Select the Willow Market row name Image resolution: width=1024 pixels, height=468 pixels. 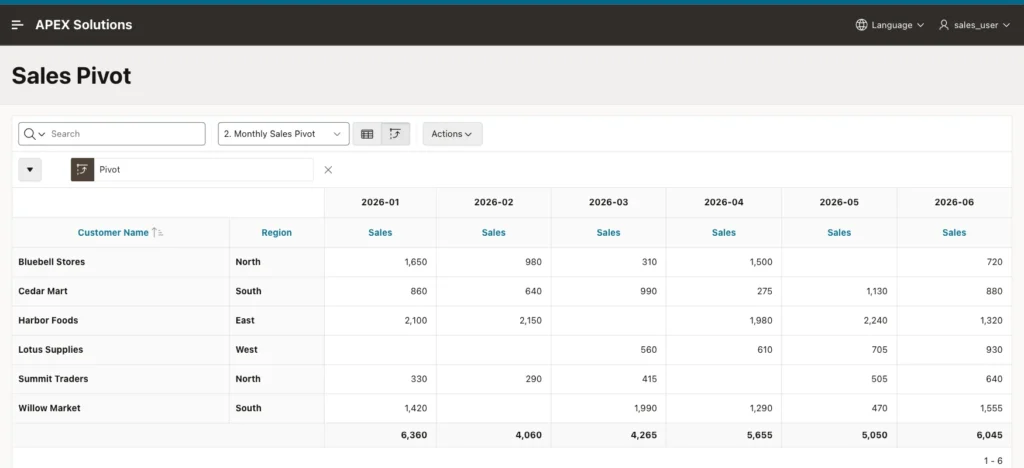(50, 408)
